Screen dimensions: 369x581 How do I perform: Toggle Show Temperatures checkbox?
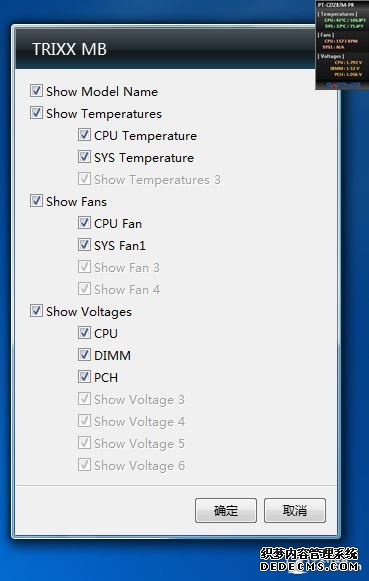[36, 113]
